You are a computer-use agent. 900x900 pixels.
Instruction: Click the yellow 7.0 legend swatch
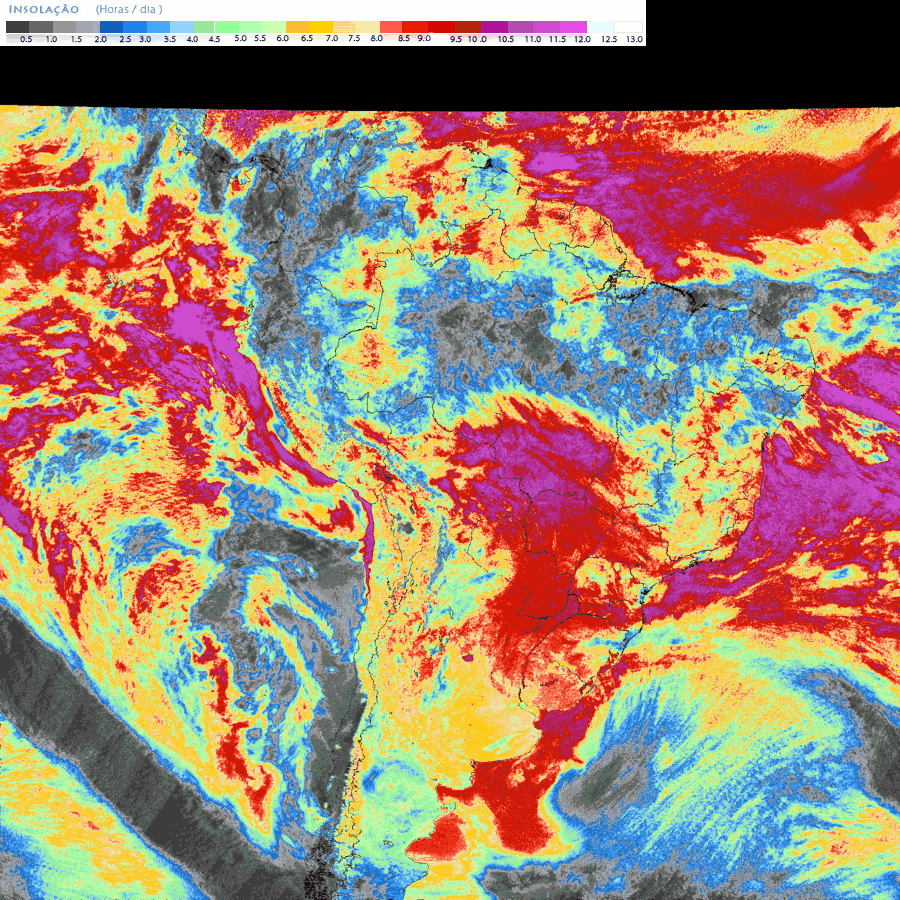(321, 27)
